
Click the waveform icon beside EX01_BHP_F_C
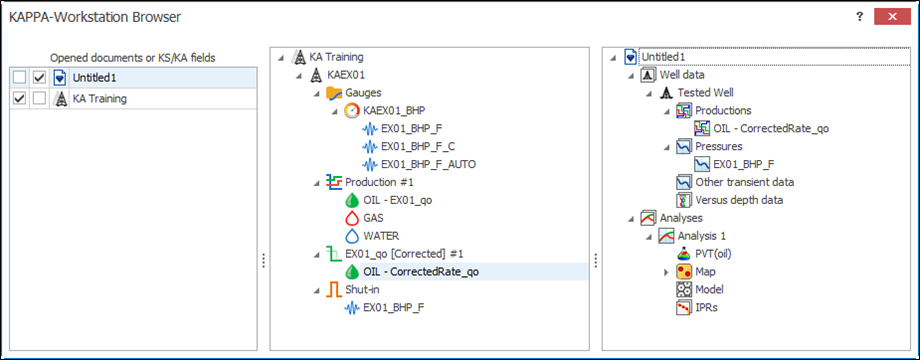pos(370,146)
